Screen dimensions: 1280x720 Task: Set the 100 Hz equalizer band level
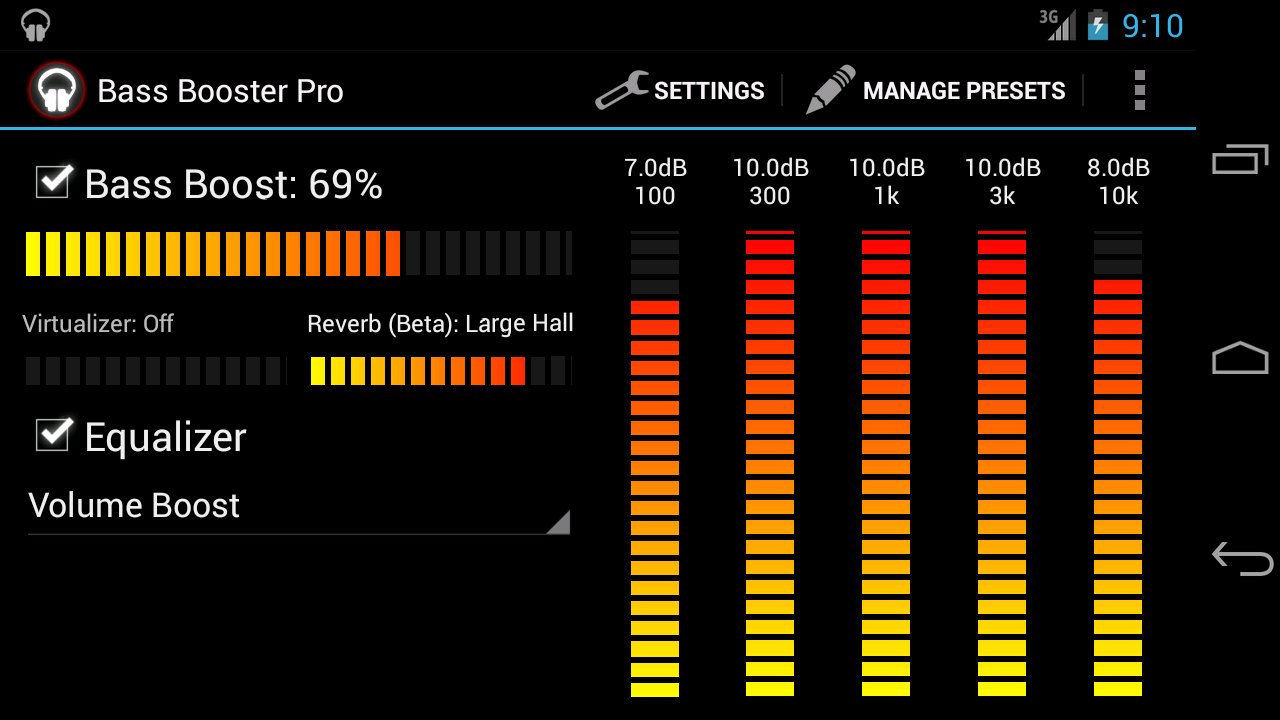click(x=655, y=464)
